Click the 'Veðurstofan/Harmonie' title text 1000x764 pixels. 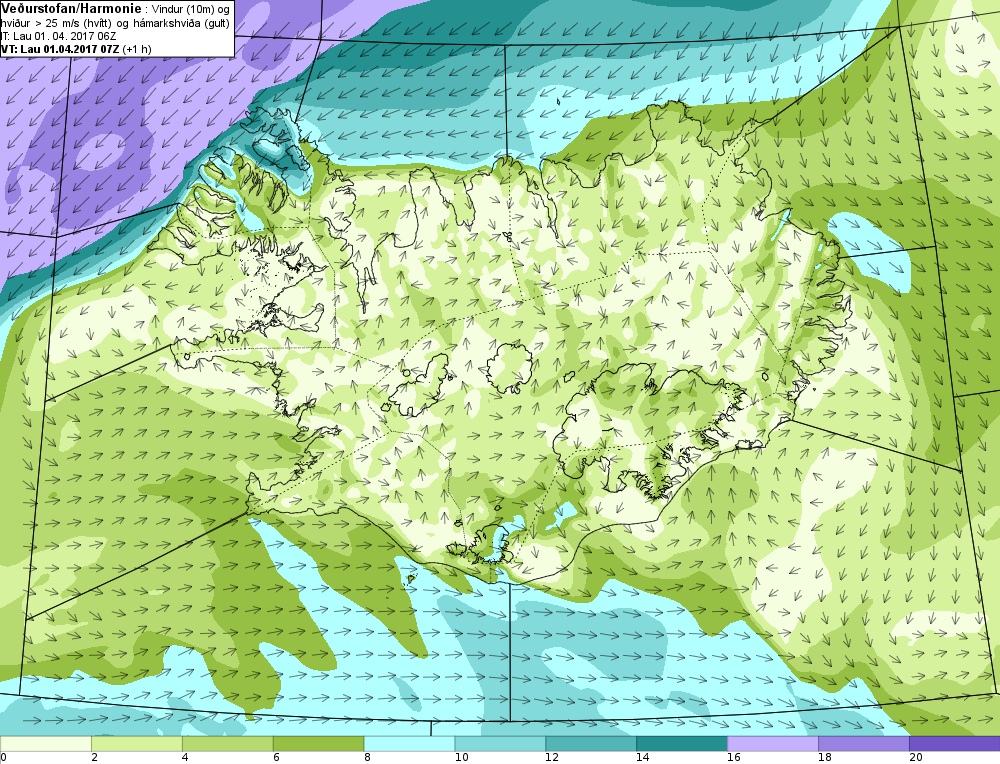pos(71,9)
